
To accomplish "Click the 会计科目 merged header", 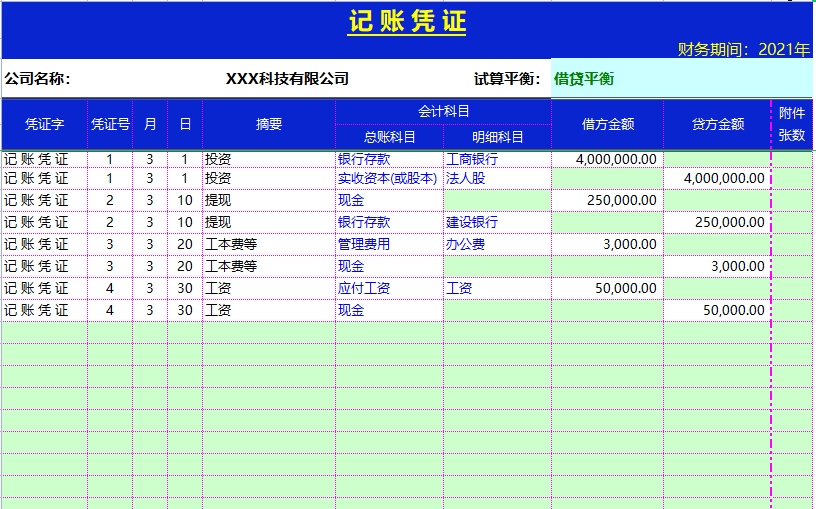I will 443,111.
